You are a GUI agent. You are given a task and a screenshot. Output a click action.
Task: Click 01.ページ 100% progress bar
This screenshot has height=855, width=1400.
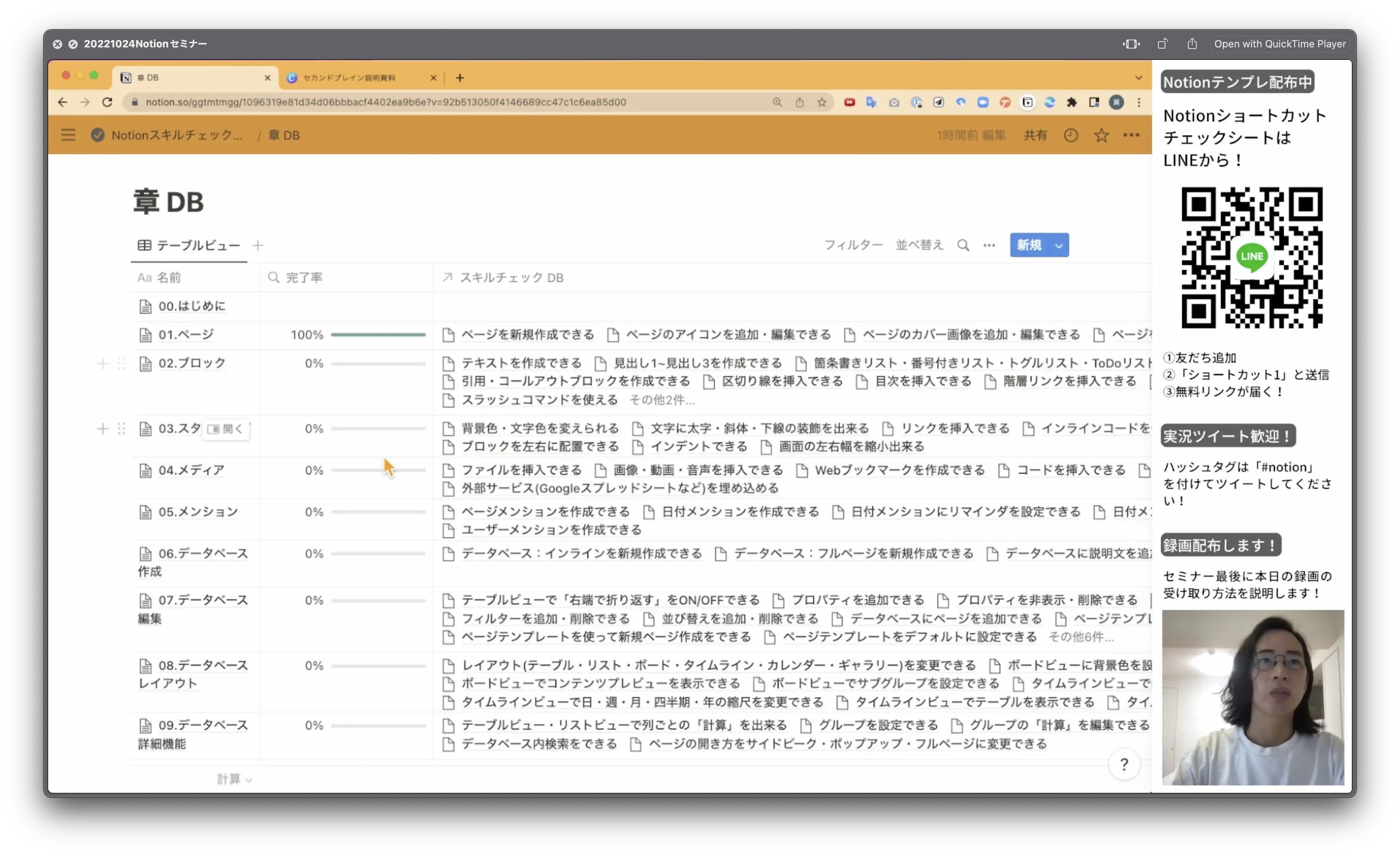pyautogui.click(x=378, y=335)
